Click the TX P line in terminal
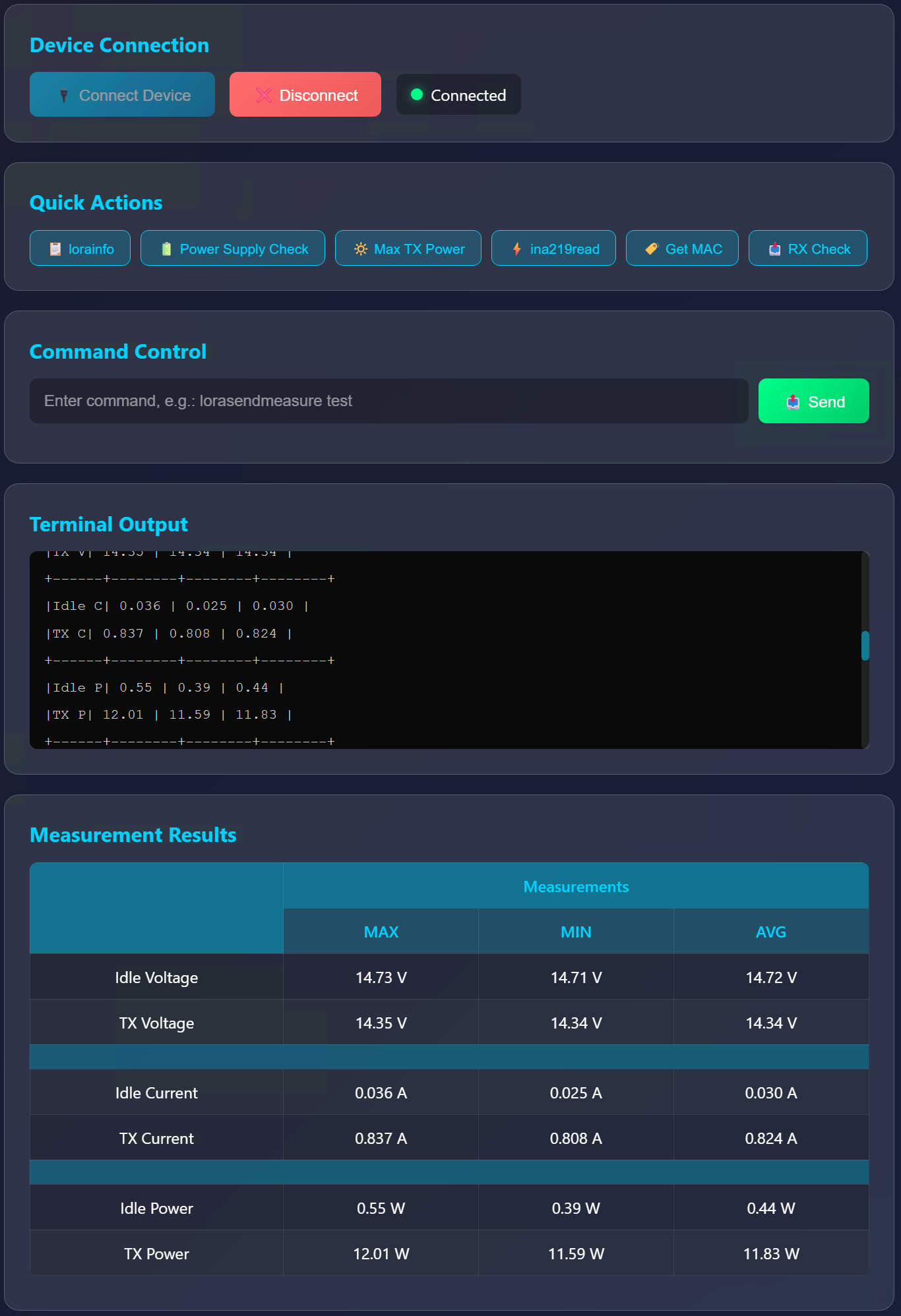The height and width of the screenshot is (1316, 901). tap(168, 714)
